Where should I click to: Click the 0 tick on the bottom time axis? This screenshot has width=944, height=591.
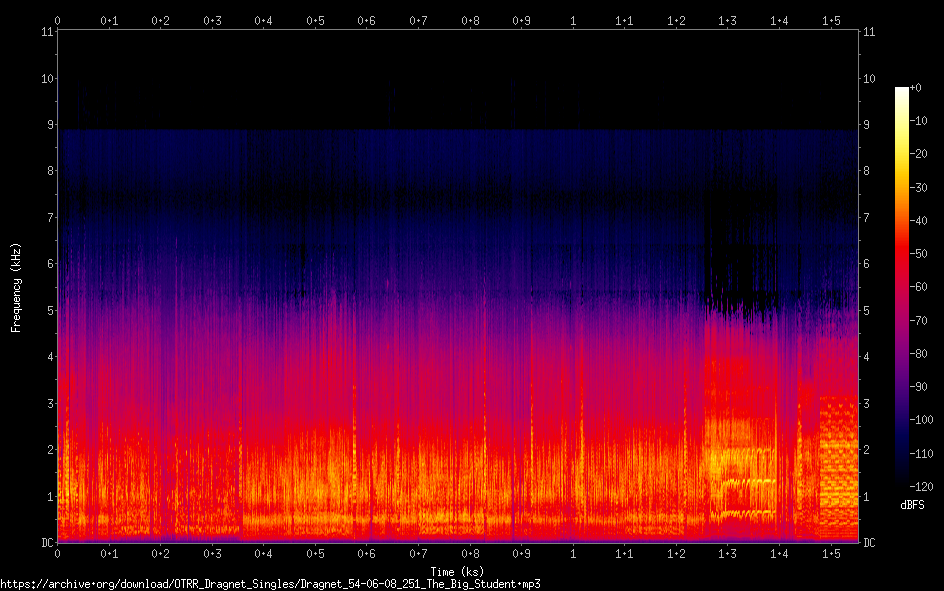[x=58, y=553]
